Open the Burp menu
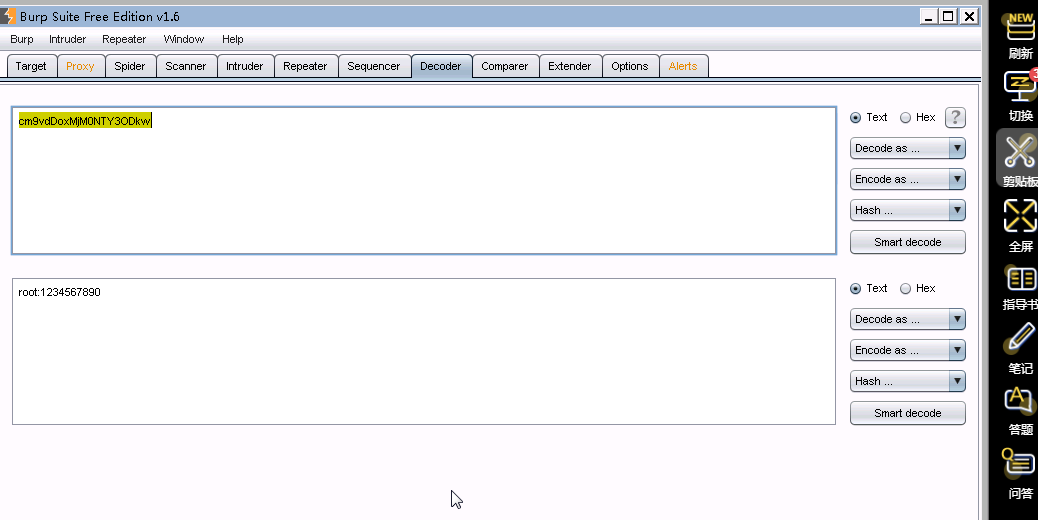Screen dimensions: 1038x520 coord(22,39)
